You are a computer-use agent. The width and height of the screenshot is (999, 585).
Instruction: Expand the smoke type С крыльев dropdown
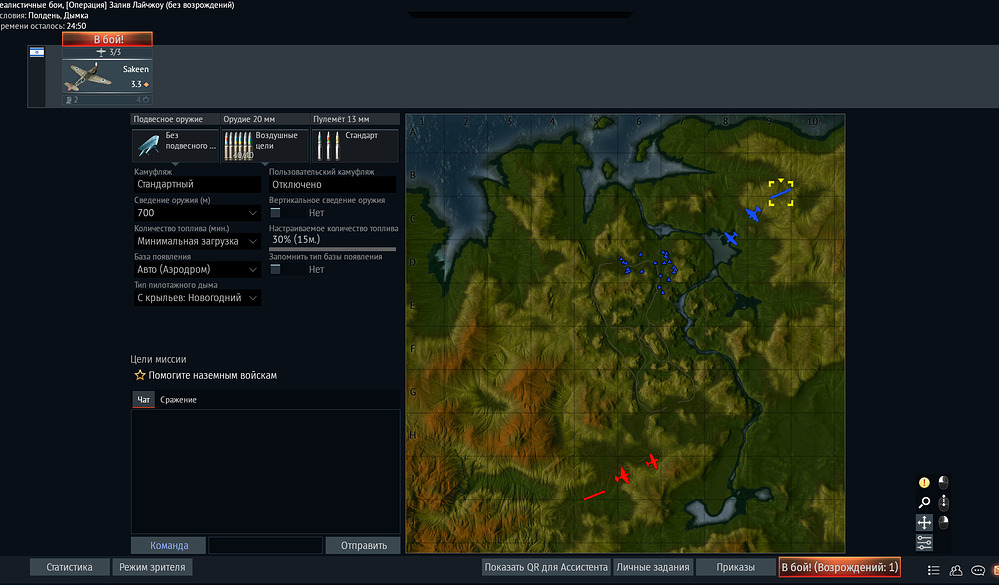pyautogui.click(x=197, y=298)
